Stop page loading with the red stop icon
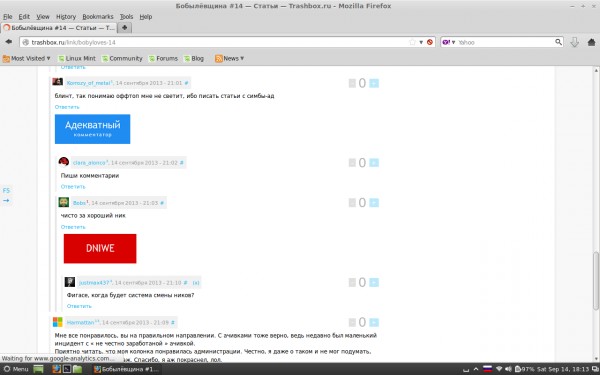 pos(430,42)
